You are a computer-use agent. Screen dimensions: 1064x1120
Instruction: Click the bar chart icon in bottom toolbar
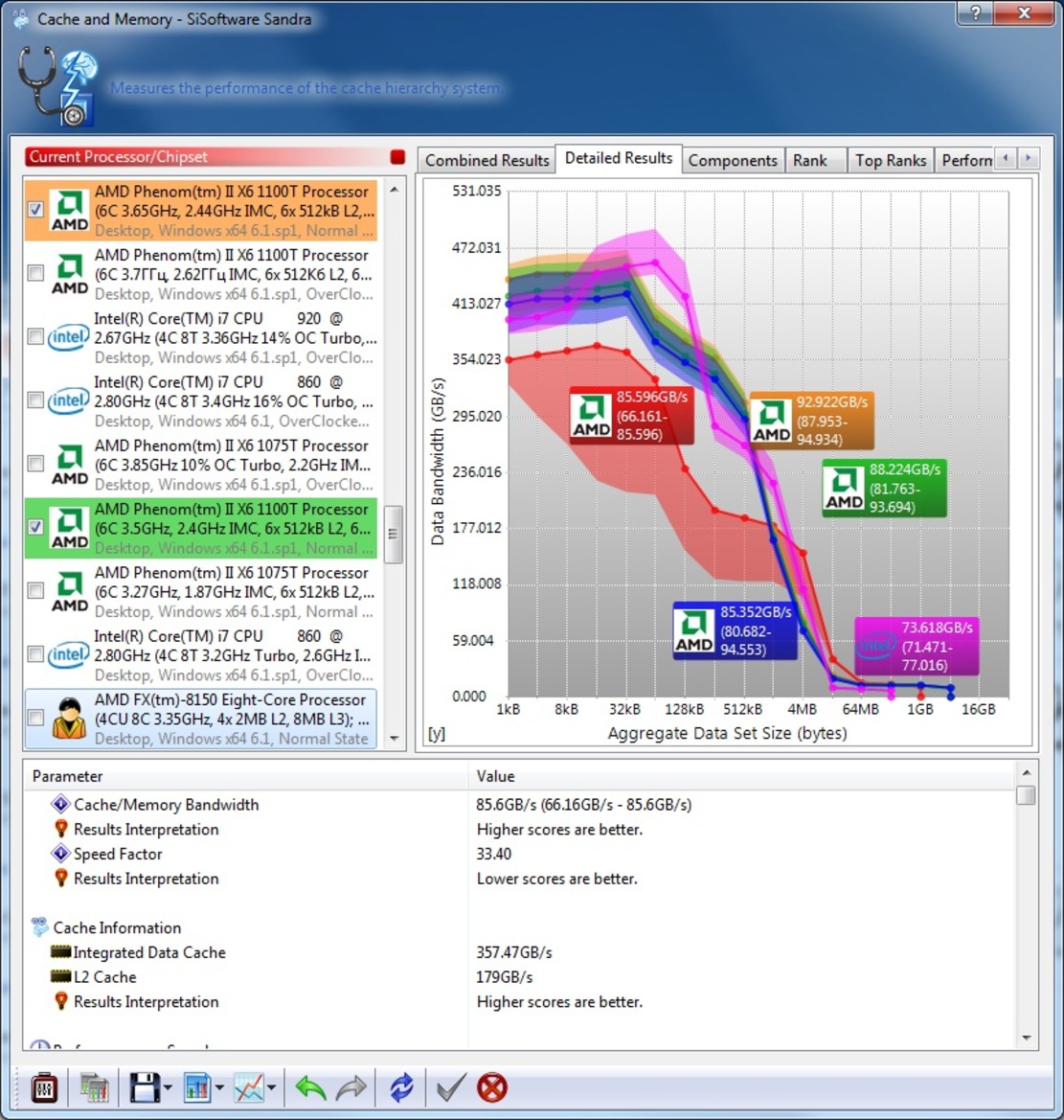pos(197,1087)
